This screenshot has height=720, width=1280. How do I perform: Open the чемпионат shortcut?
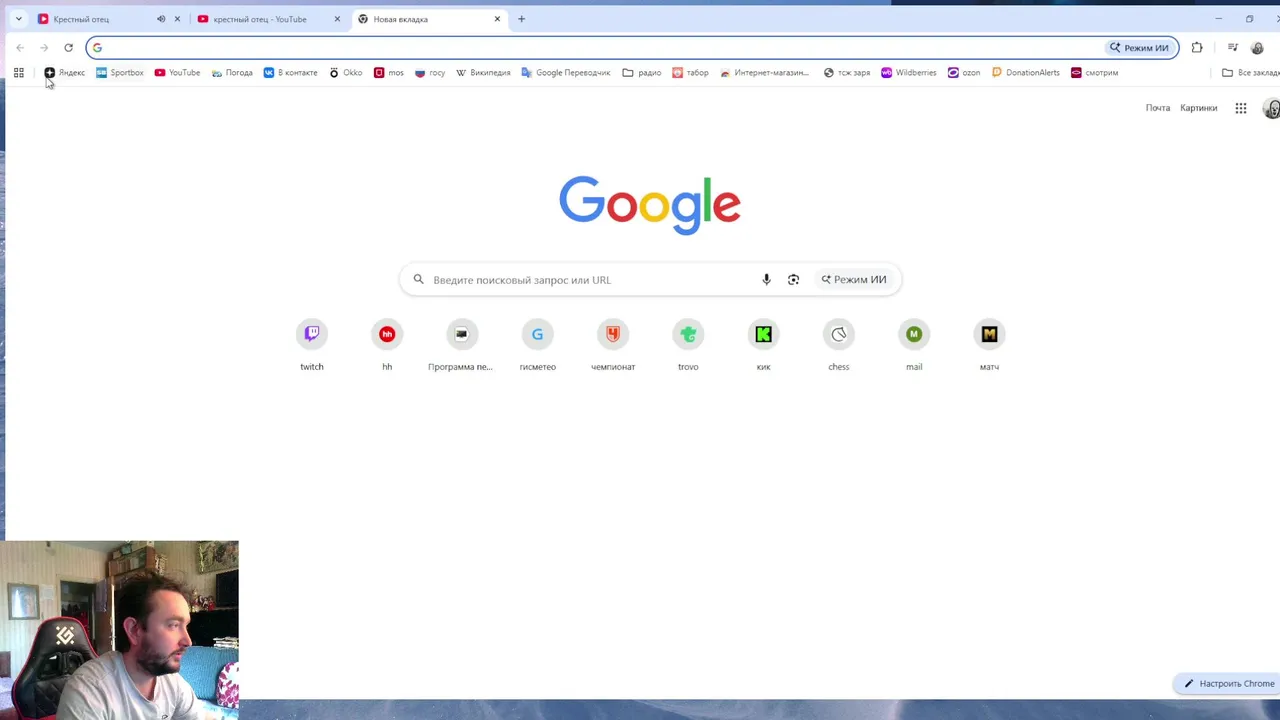pyautogui.click(x=613, y=344)
